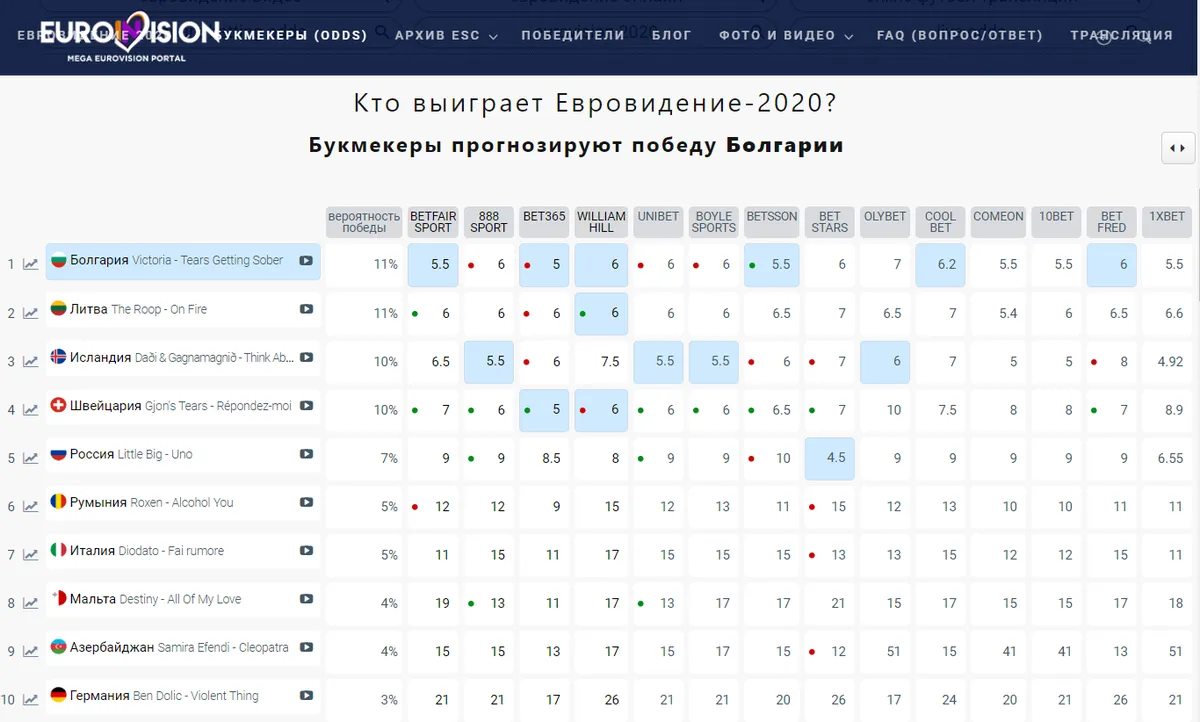
Task: Click the Bulgarian flag icon
Action: [58, 260]
